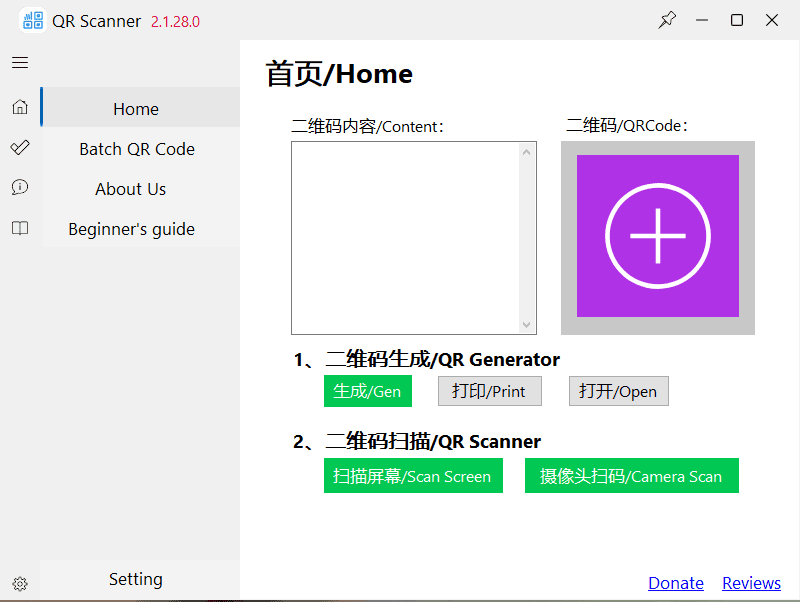The height and width of the screenshot is (602, 800).
Task: Click the 首页/Home page heading
Action: (339, 74)
